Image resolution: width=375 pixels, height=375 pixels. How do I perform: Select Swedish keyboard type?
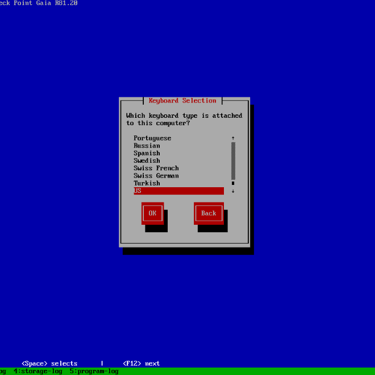147,161
